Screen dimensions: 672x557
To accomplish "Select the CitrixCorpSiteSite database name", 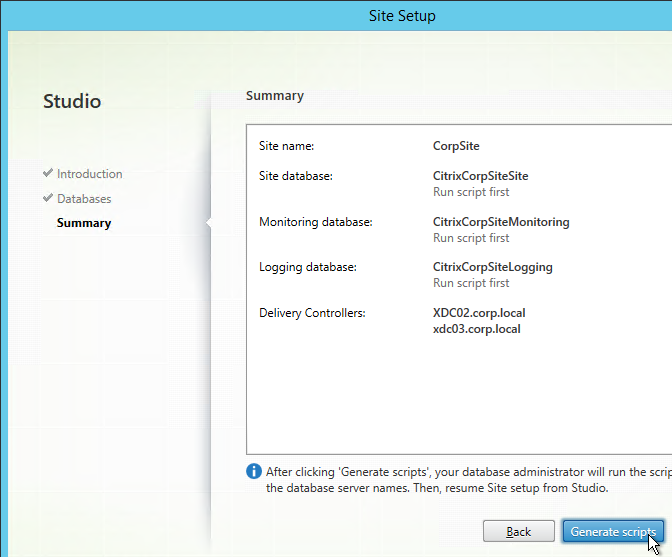I will pyautogui.click(x=480, y=176).
